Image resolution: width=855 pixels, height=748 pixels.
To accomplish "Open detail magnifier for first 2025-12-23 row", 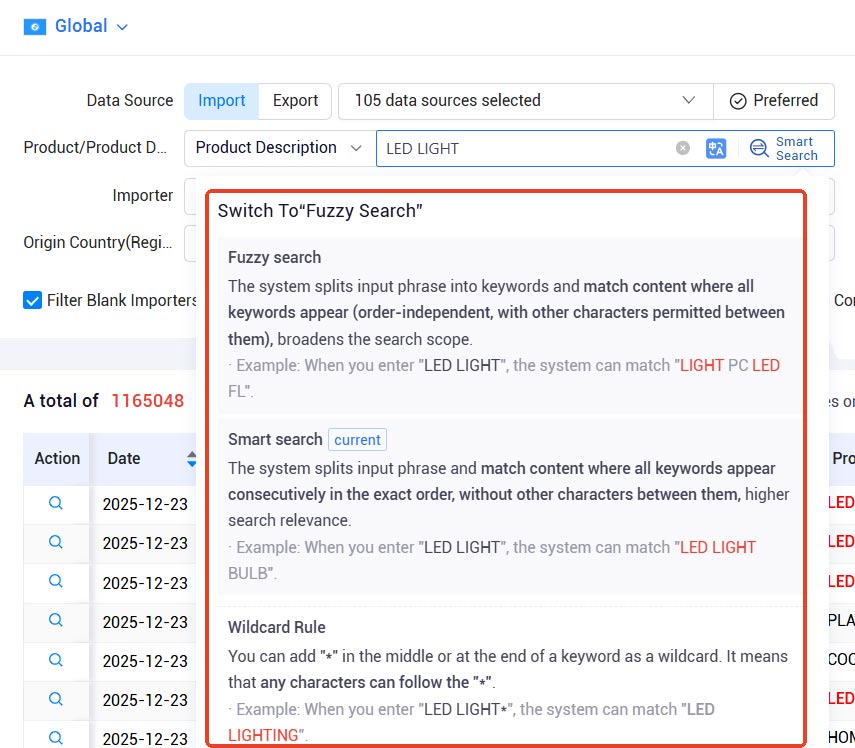I will [x=56, y=503].
